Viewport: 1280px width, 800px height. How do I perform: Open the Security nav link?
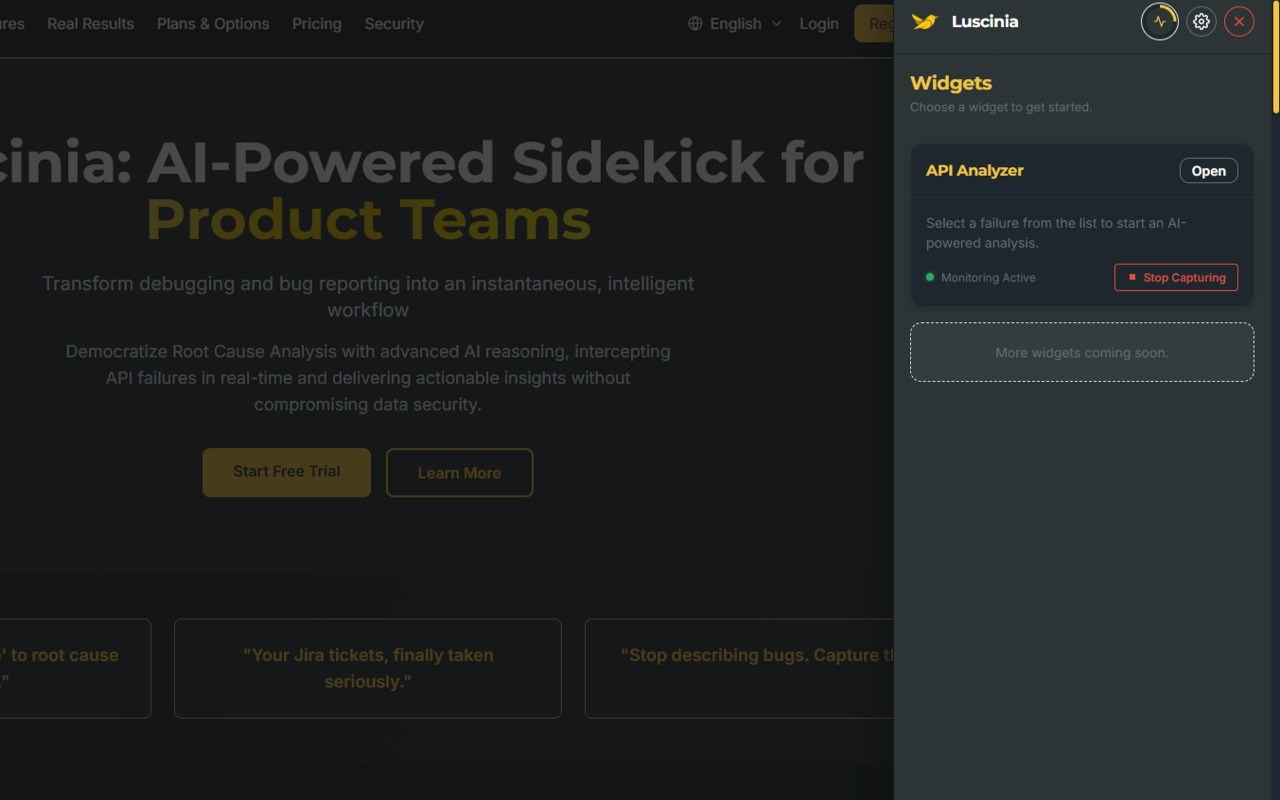tap(394, 23)
